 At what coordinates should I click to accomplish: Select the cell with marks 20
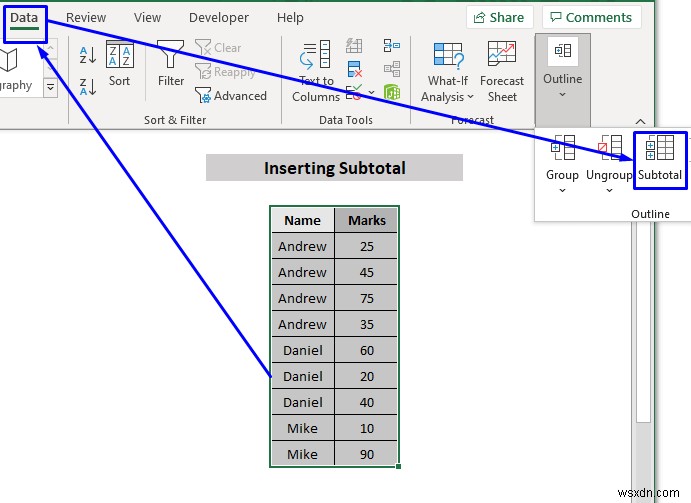[x=366, y=376]
